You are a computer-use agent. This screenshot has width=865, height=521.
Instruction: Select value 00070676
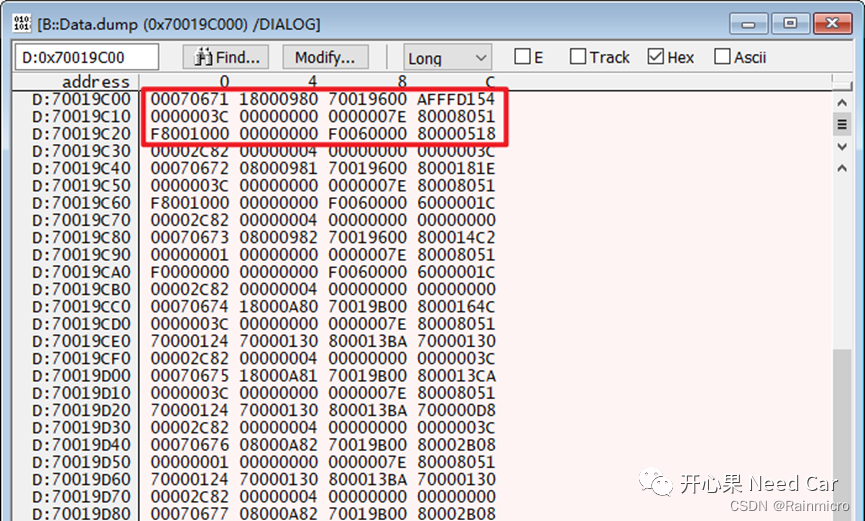click(x=190, y=445)
